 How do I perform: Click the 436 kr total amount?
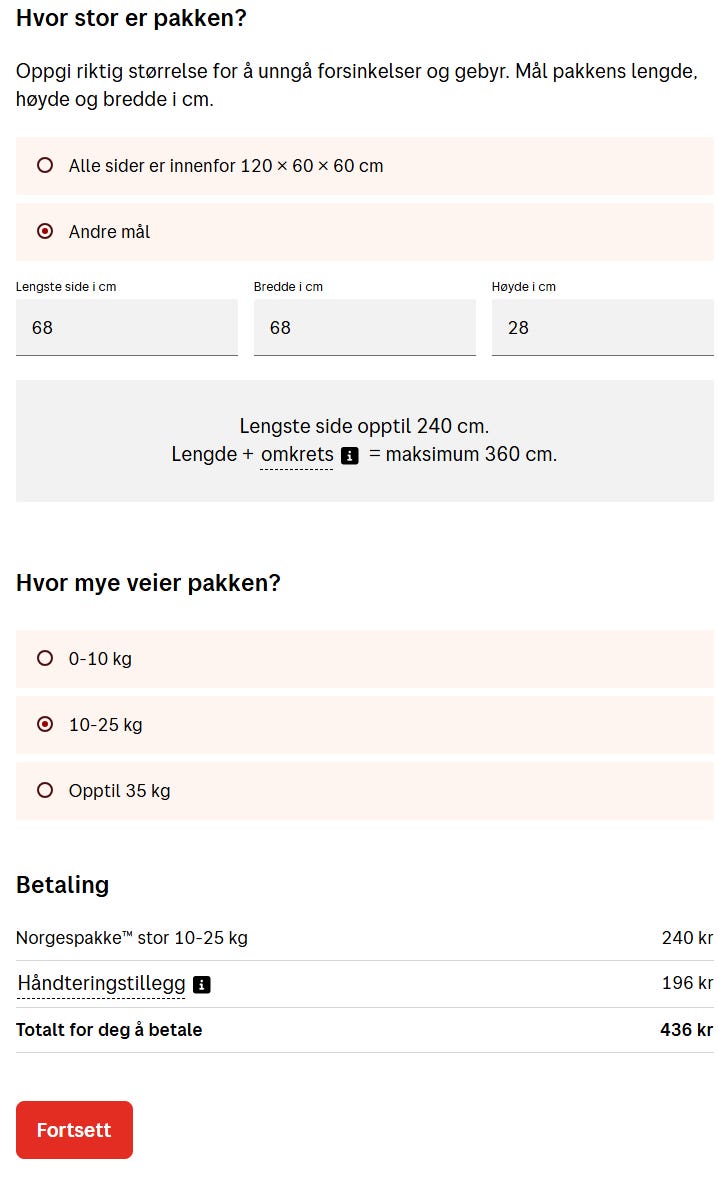tap(686, 1030)
